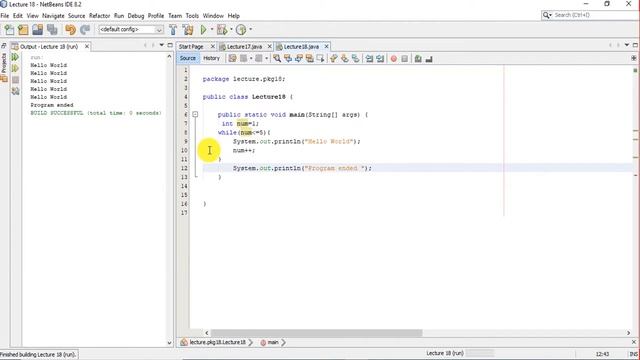The height and width of the screenshot is (360, 640).
Task: Uncomment the selected lines
Action: pos(429,59)
